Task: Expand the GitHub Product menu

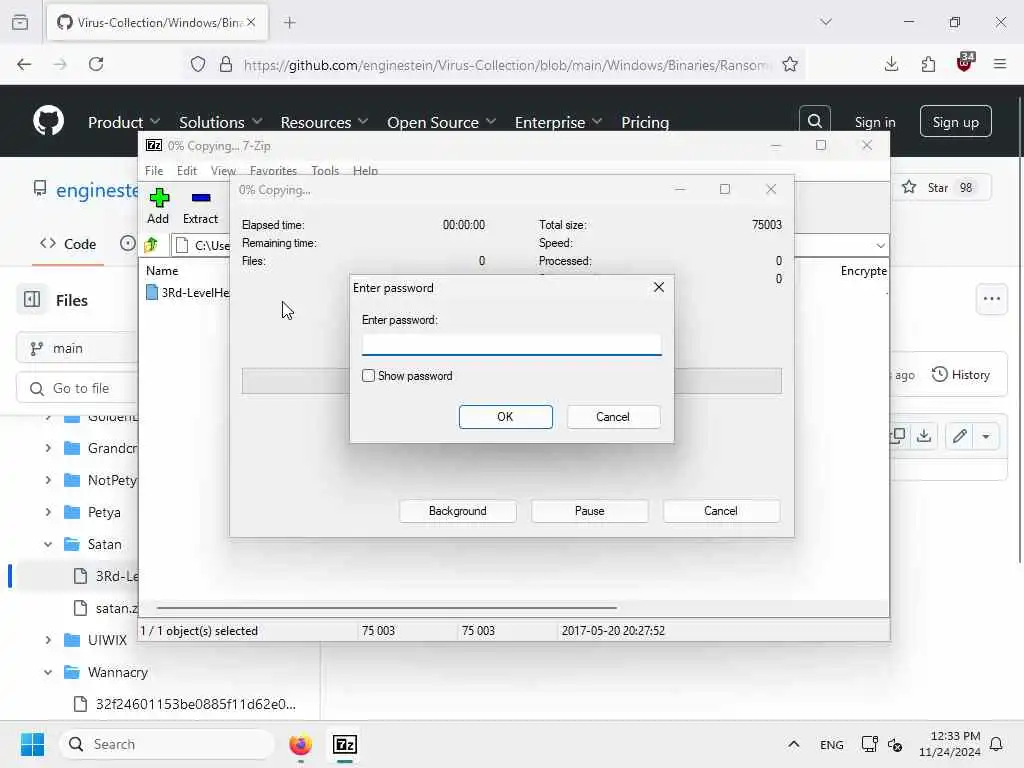Action: click(124, 122)
